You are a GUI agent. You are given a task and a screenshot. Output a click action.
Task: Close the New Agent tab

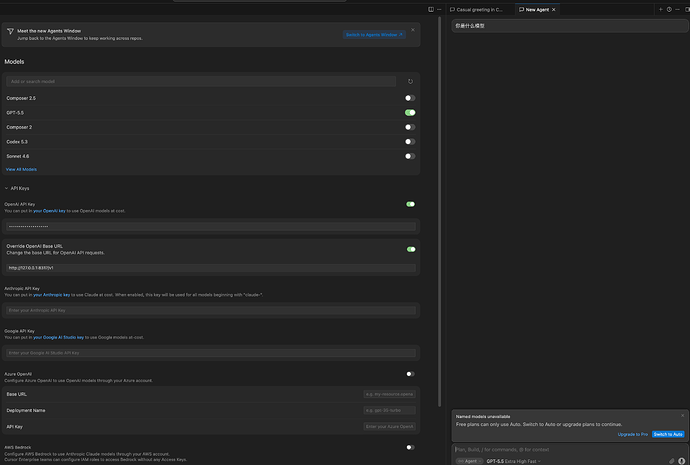pyautogui.click(x=554, y=10)
